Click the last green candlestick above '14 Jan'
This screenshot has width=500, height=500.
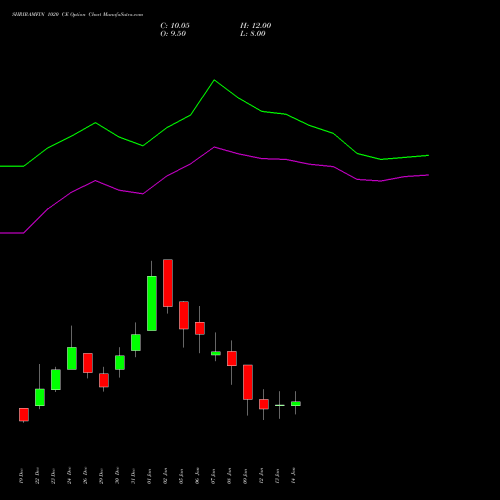296,403
